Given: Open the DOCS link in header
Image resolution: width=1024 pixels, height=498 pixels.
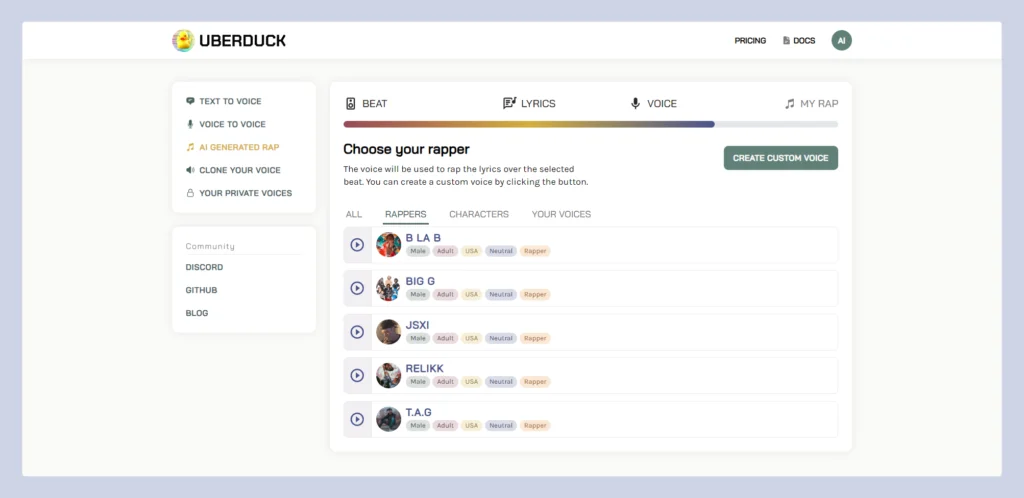Looking at the screenshot, I should 804,40.
